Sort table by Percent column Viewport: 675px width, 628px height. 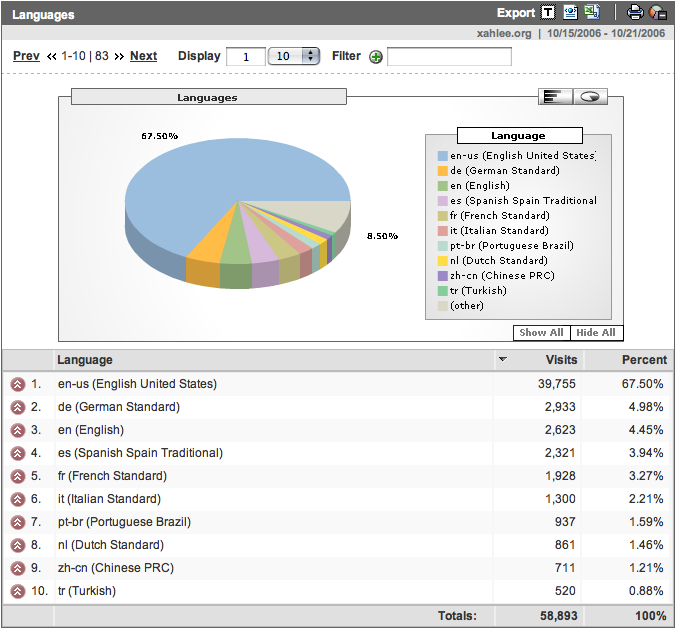click(644, 360)
